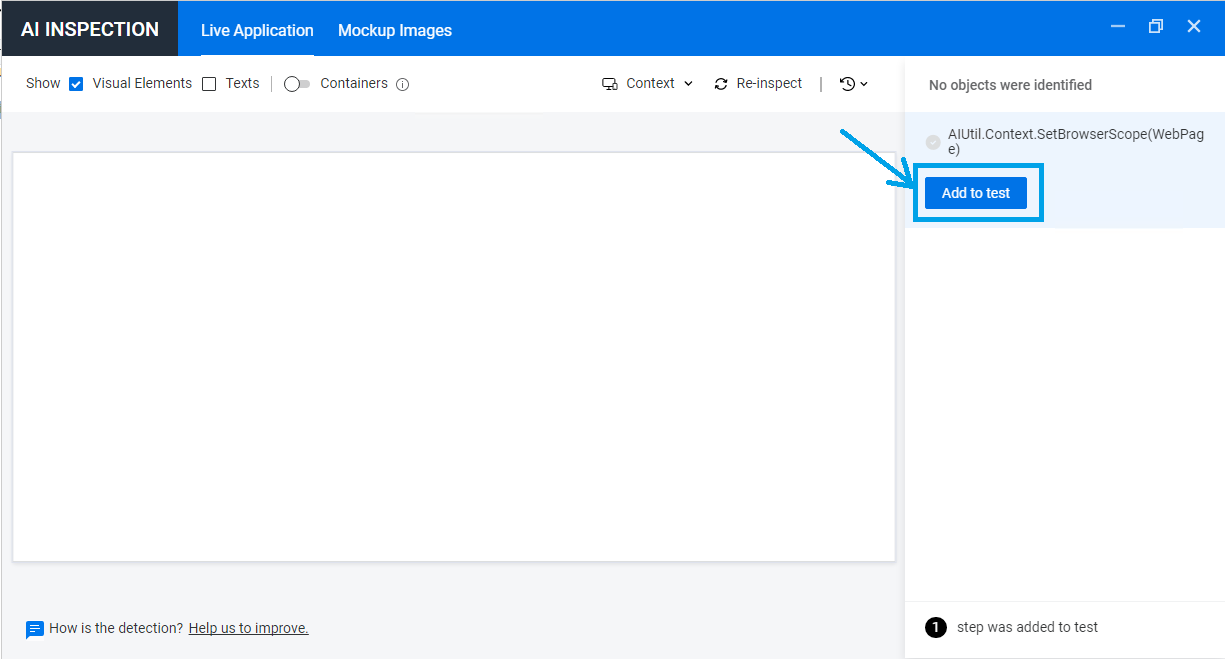Uncheck the Visual Elements checkbox

[76, 83]
